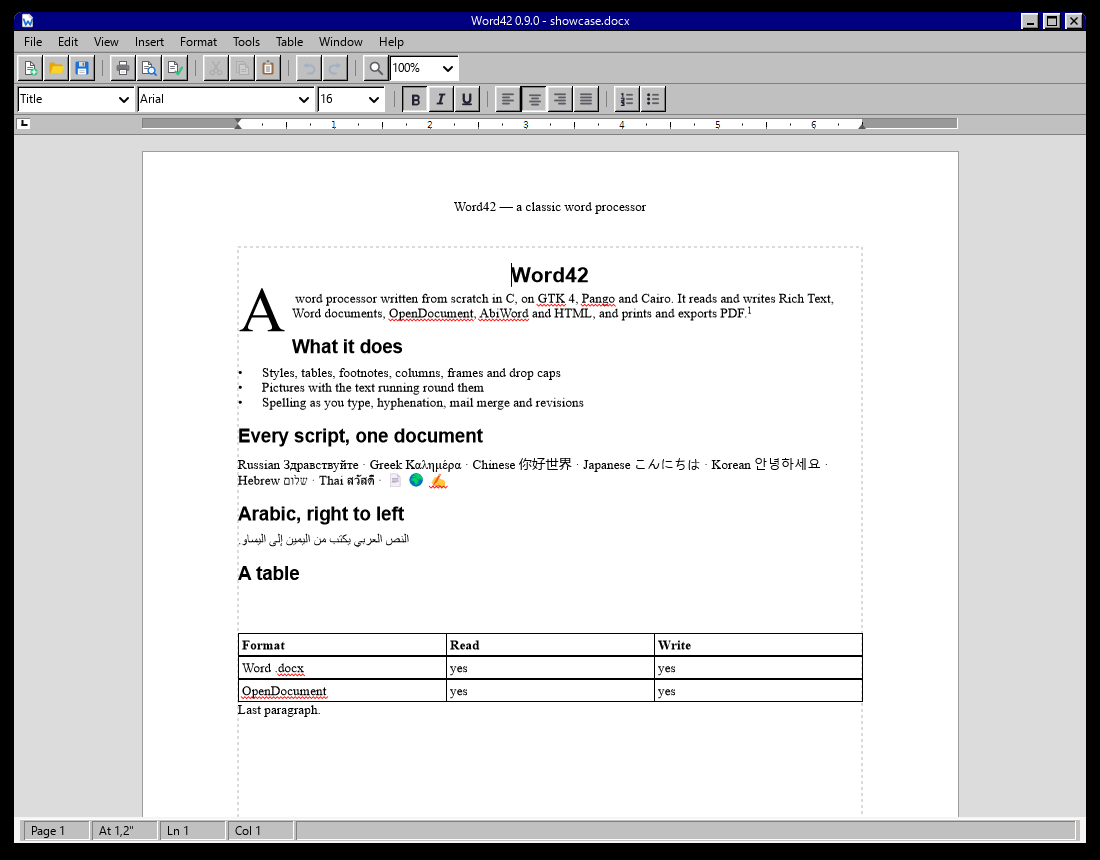Image resolution: width=1100 pixels, height=860 pixels.
Task: Open the Format menu
Action: click(x=199, y=42)
